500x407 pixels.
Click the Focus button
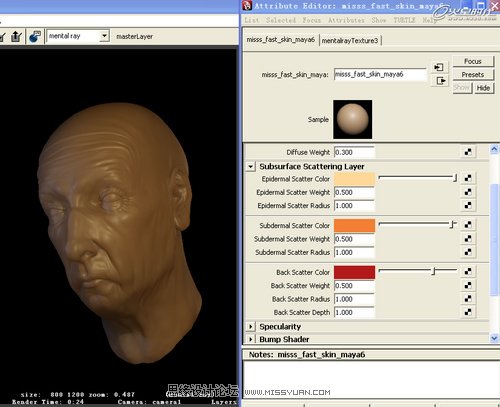point(473,61)
